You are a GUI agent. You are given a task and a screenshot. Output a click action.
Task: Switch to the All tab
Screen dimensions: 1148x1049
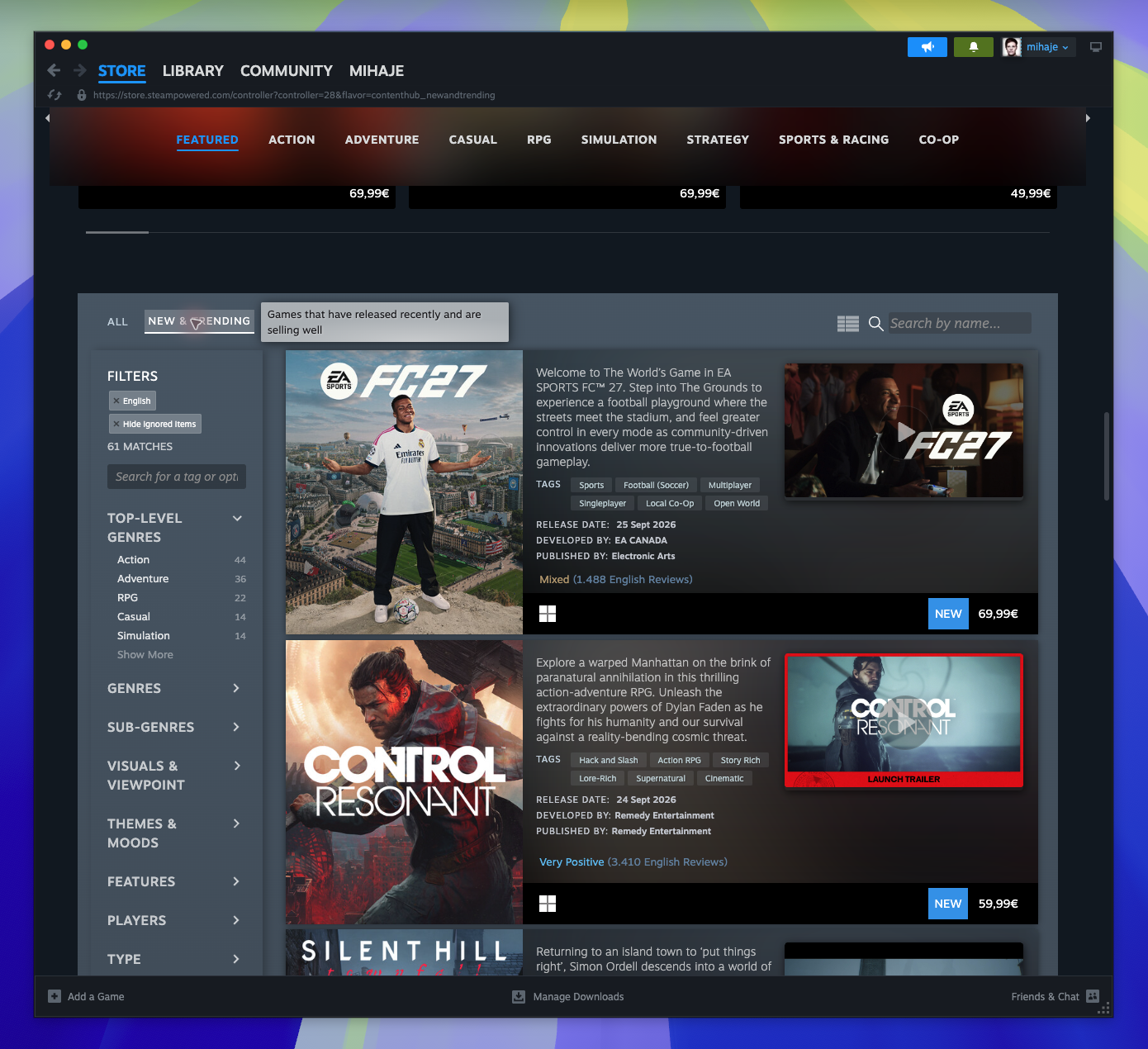point(117,322)
